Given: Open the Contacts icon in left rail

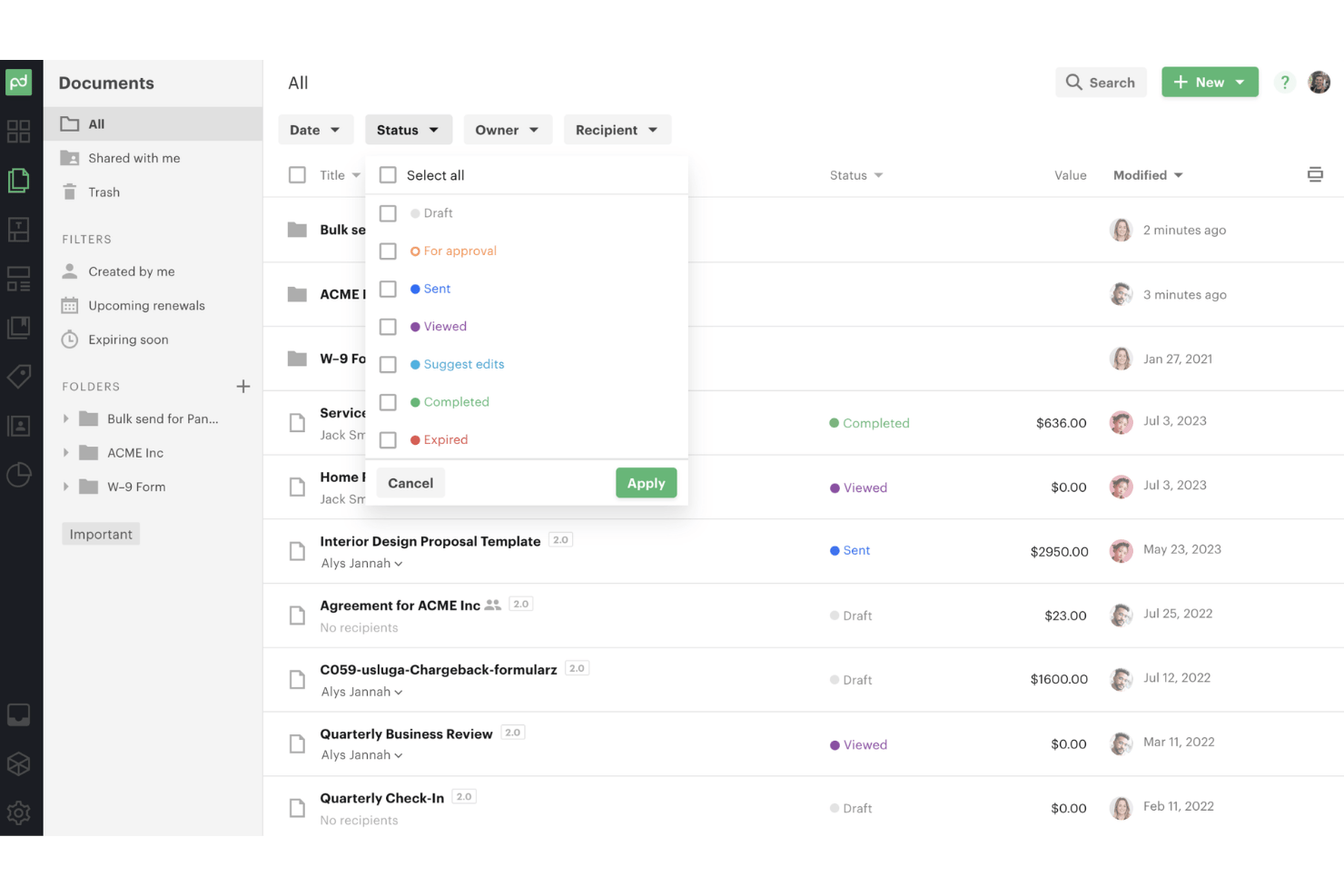Looking at the screenshot, I should click(19, 426).
